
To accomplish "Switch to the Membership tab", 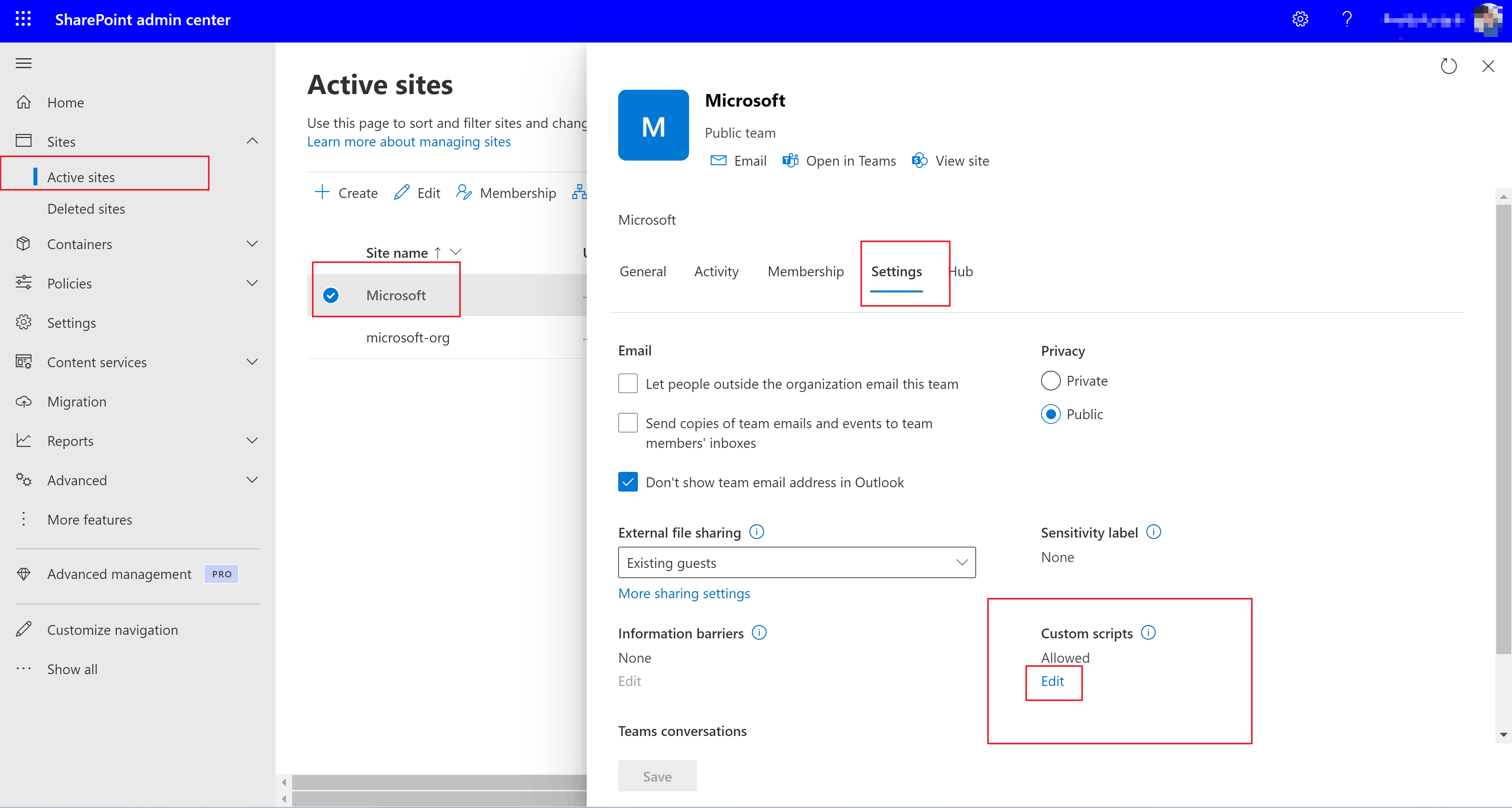I will (805, 272).
